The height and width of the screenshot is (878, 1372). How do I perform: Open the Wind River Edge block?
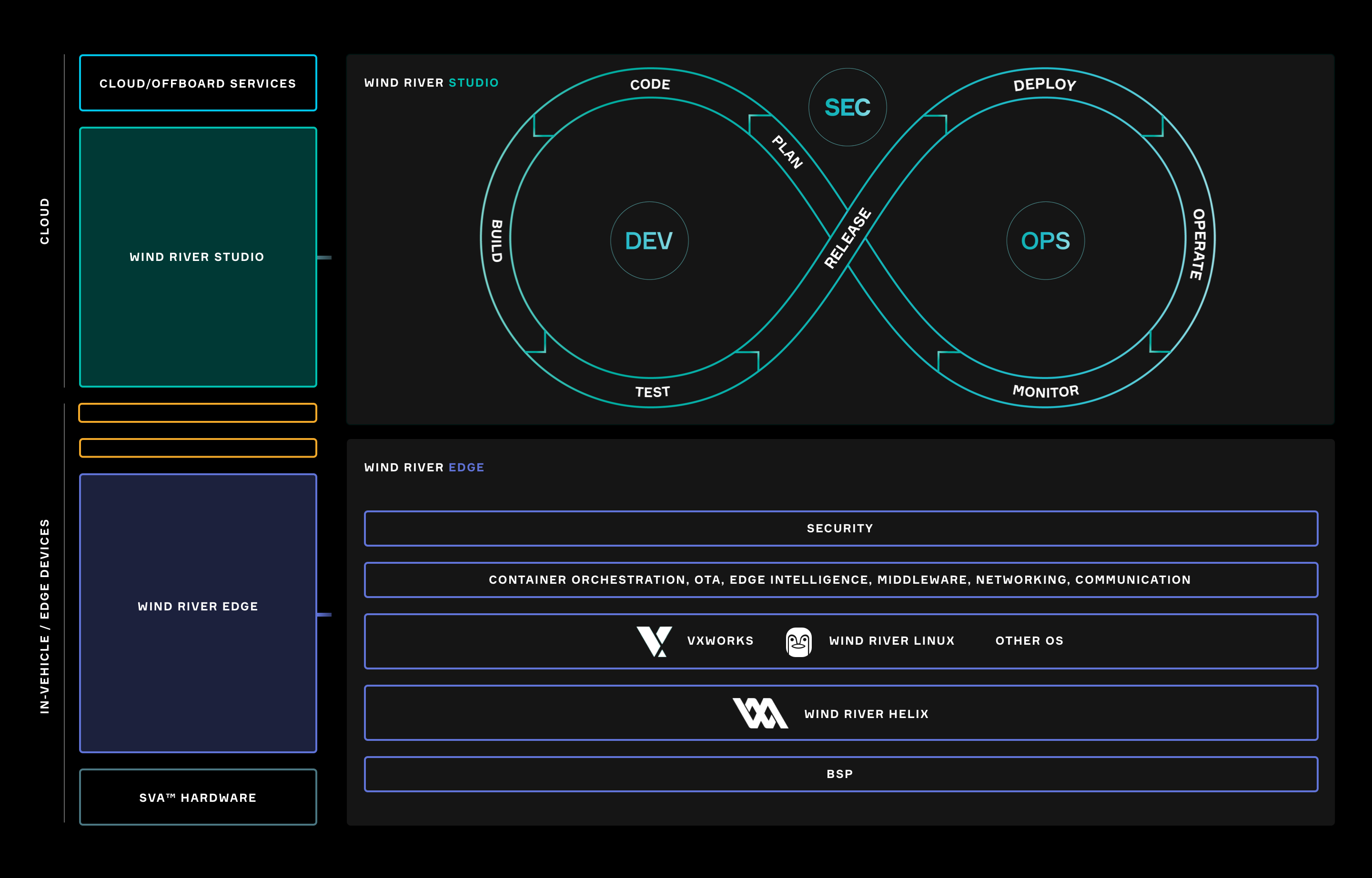pyautogui.click(x=198, y=613)
